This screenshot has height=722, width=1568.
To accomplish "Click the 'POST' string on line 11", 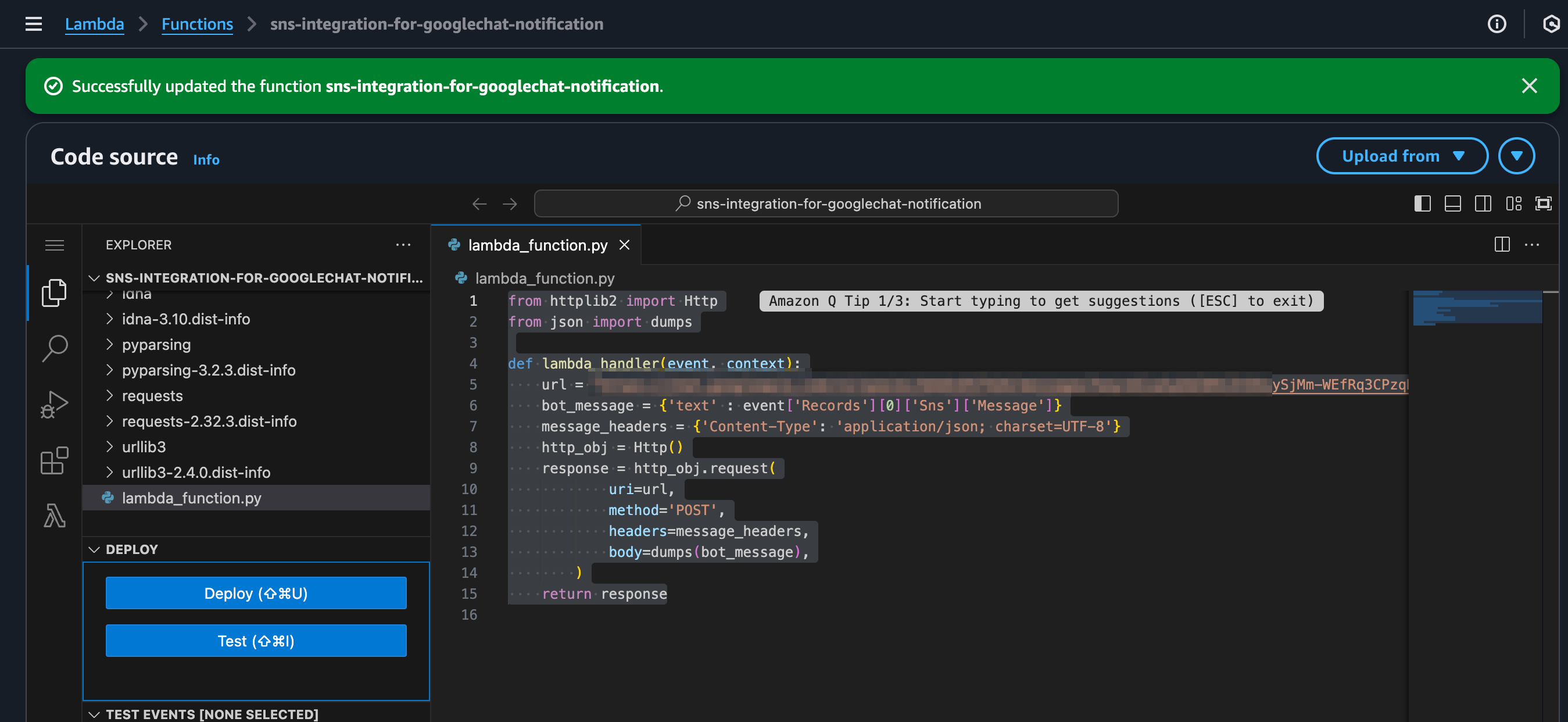I will pyautogui.click(x=693, y=510).
